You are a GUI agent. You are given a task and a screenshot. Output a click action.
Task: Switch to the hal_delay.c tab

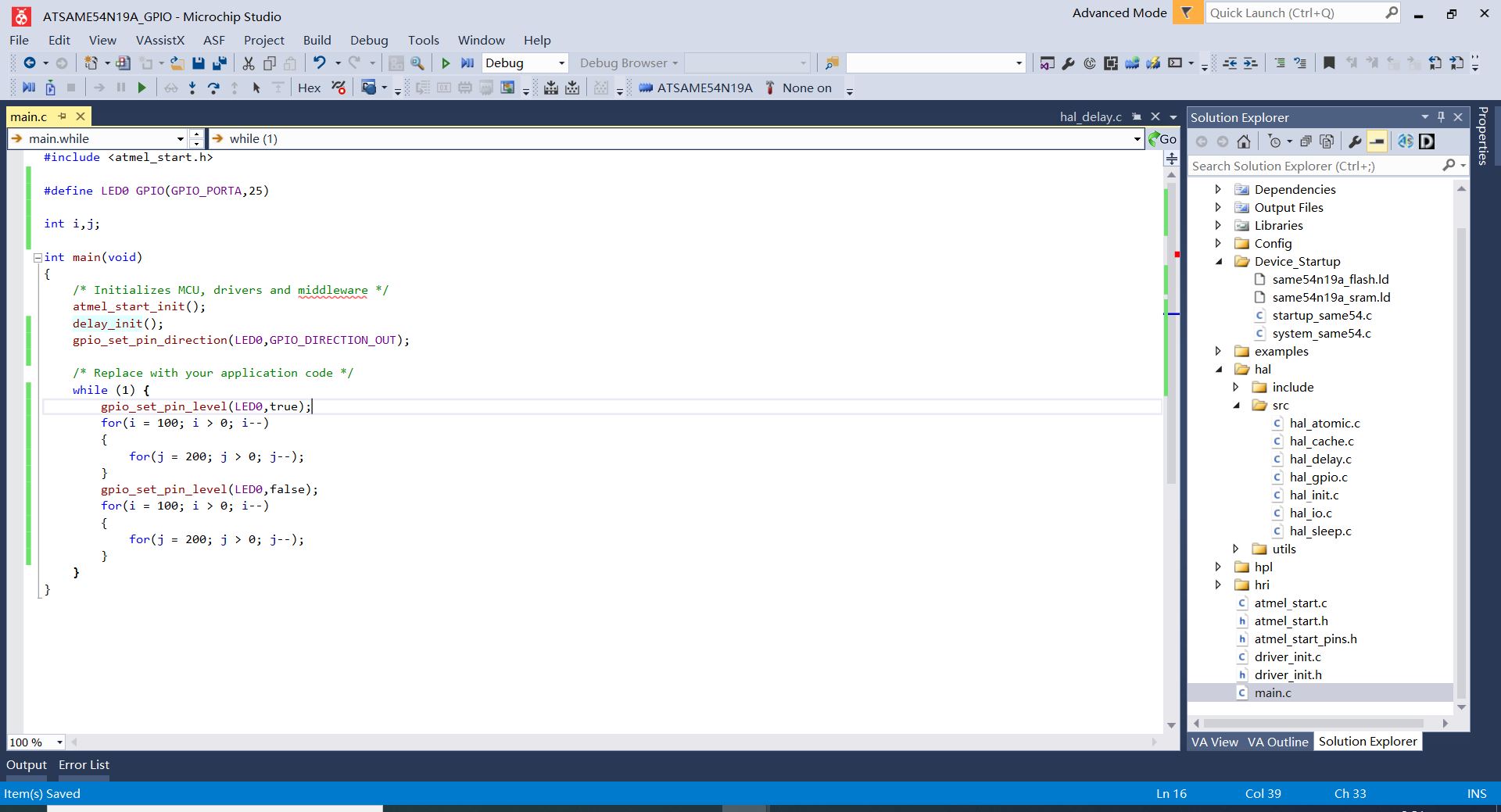coord(1091,116)
